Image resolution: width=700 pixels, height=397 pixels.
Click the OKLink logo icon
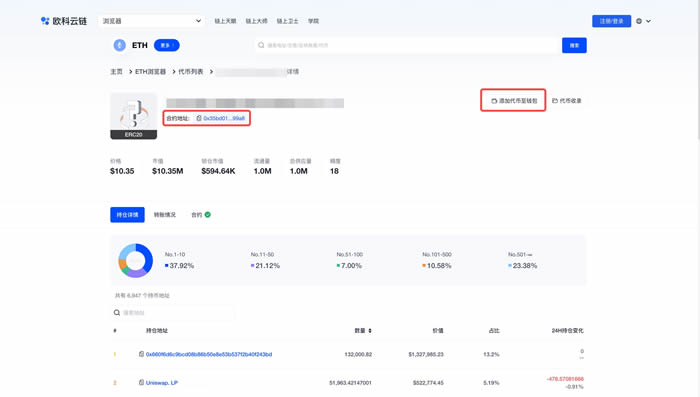45,21
